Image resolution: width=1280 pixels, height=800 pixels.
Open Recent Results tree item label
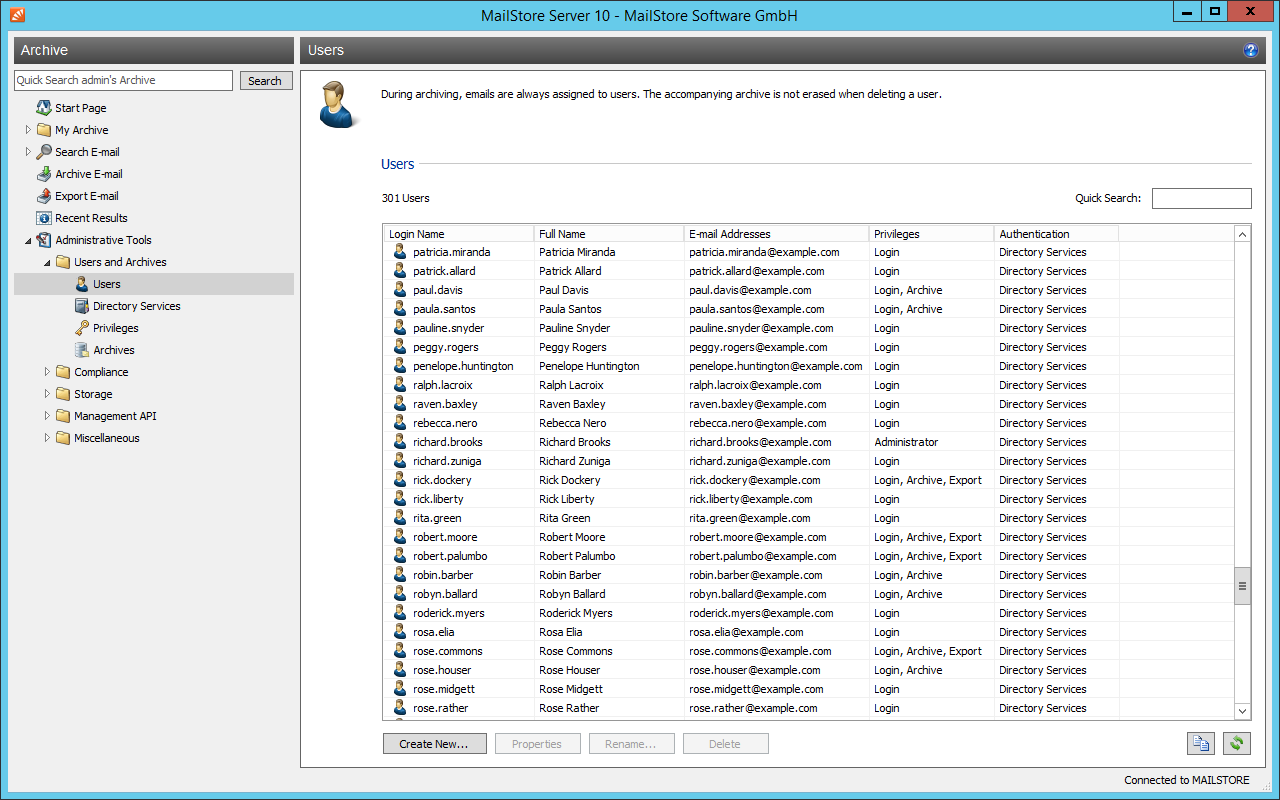[91, 218]
